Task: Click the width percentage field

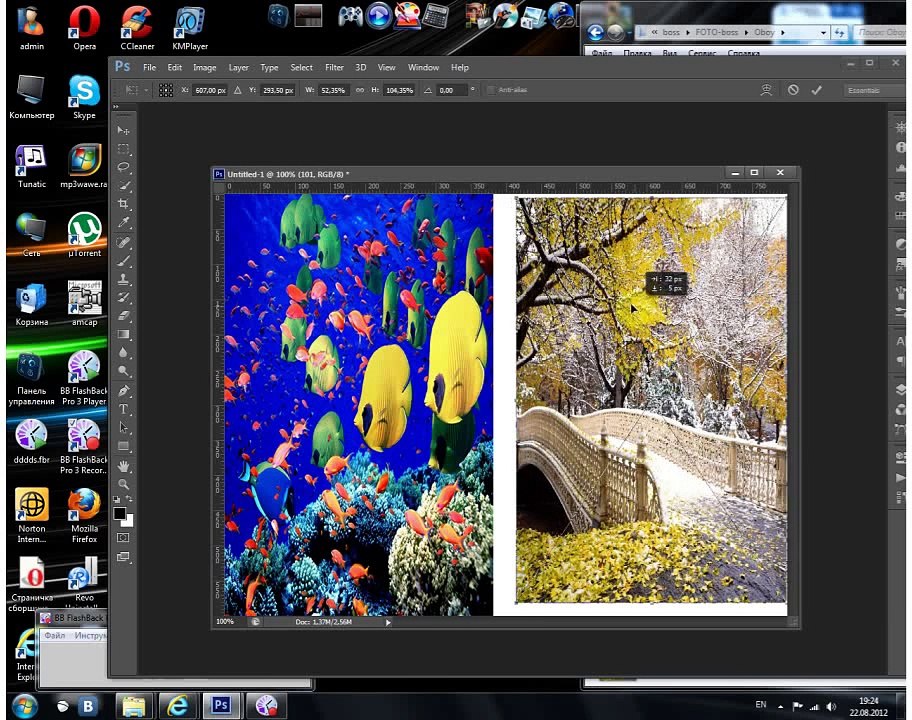Action: pyautogui.click(x=333, y=91)
